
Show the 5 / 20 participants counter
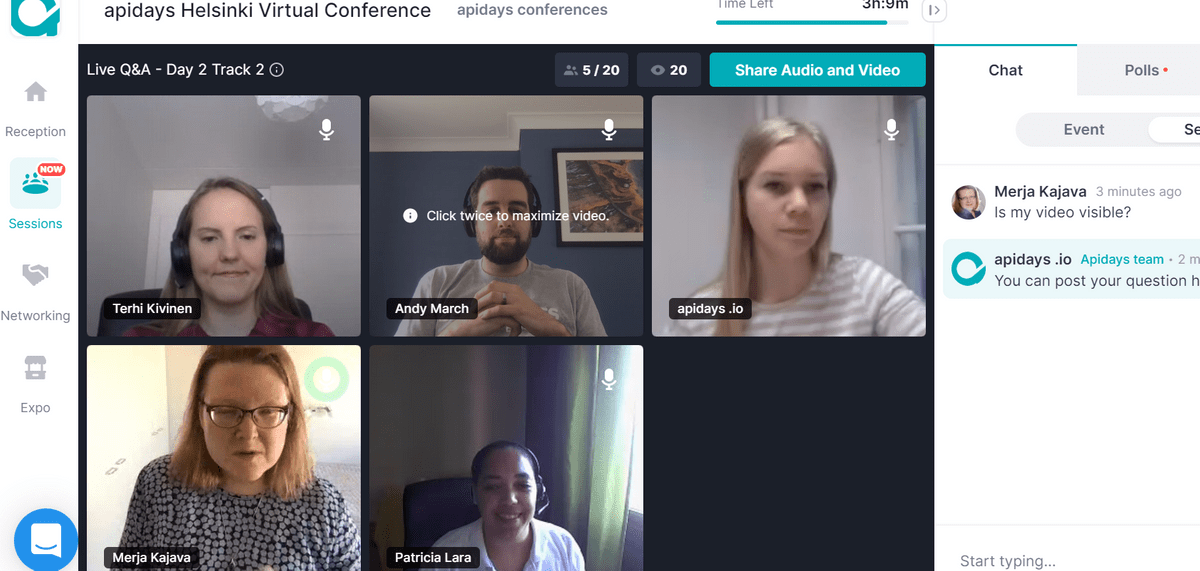coord(591,70)
